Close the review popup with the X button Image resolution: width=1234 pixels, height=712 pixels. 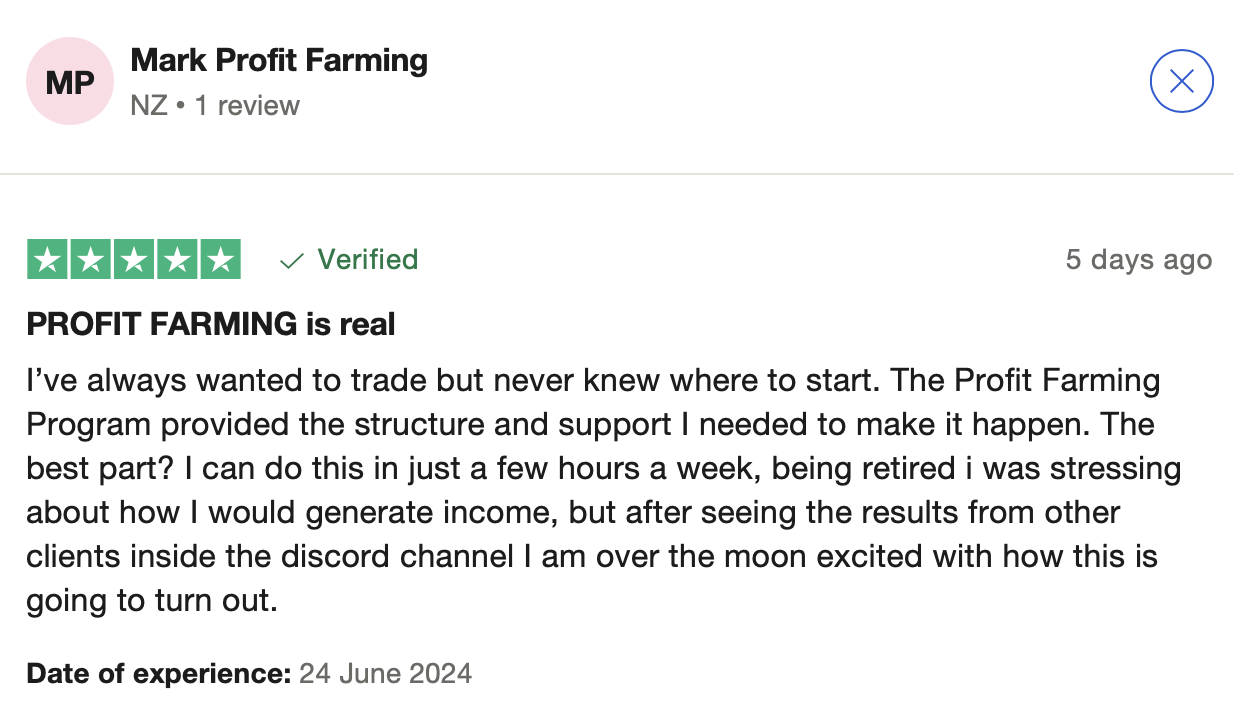1181,81
